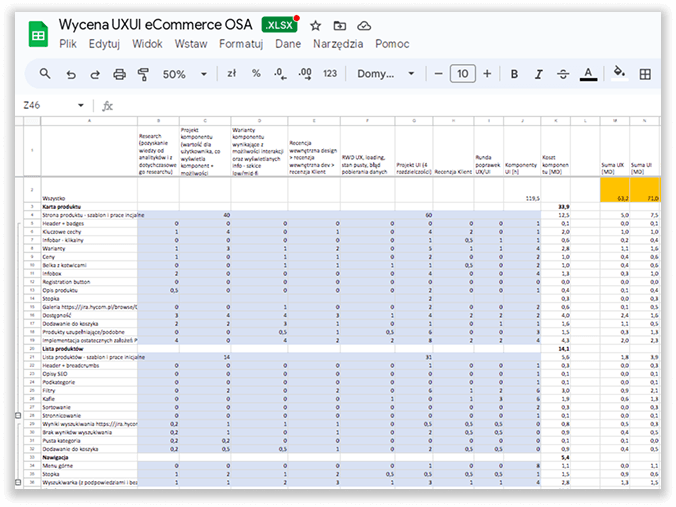Open the 50% zoom dropdown
The height and width of the screenshot is (507, 676).
pyautogui.click(x=185, y=74)
